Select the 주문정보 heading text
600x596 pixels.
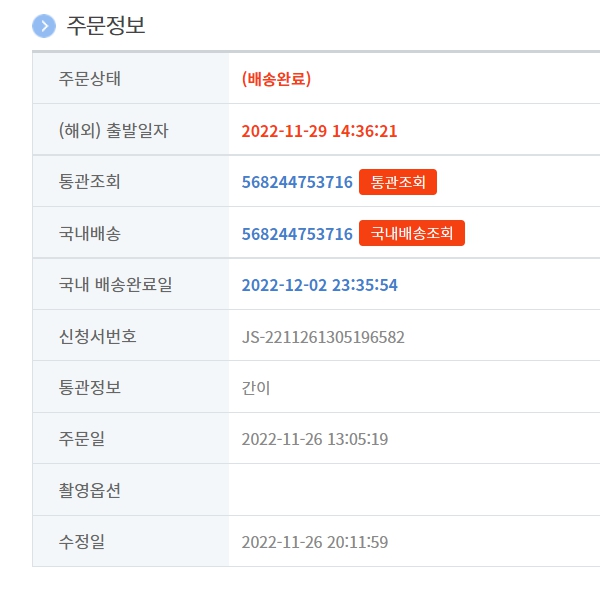(106, 26)
